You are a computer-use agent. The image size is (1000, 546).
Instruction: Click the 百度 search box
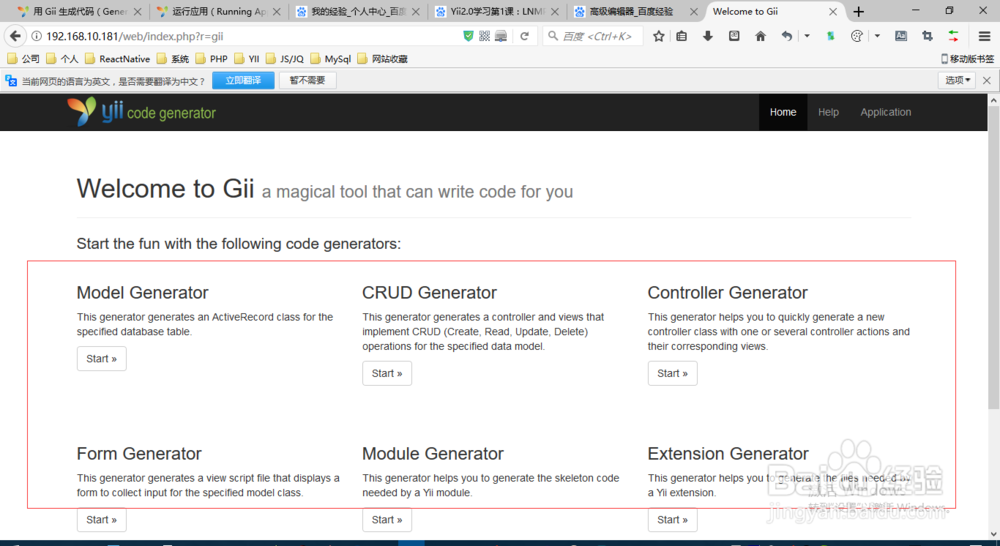(x=593, y=36)
